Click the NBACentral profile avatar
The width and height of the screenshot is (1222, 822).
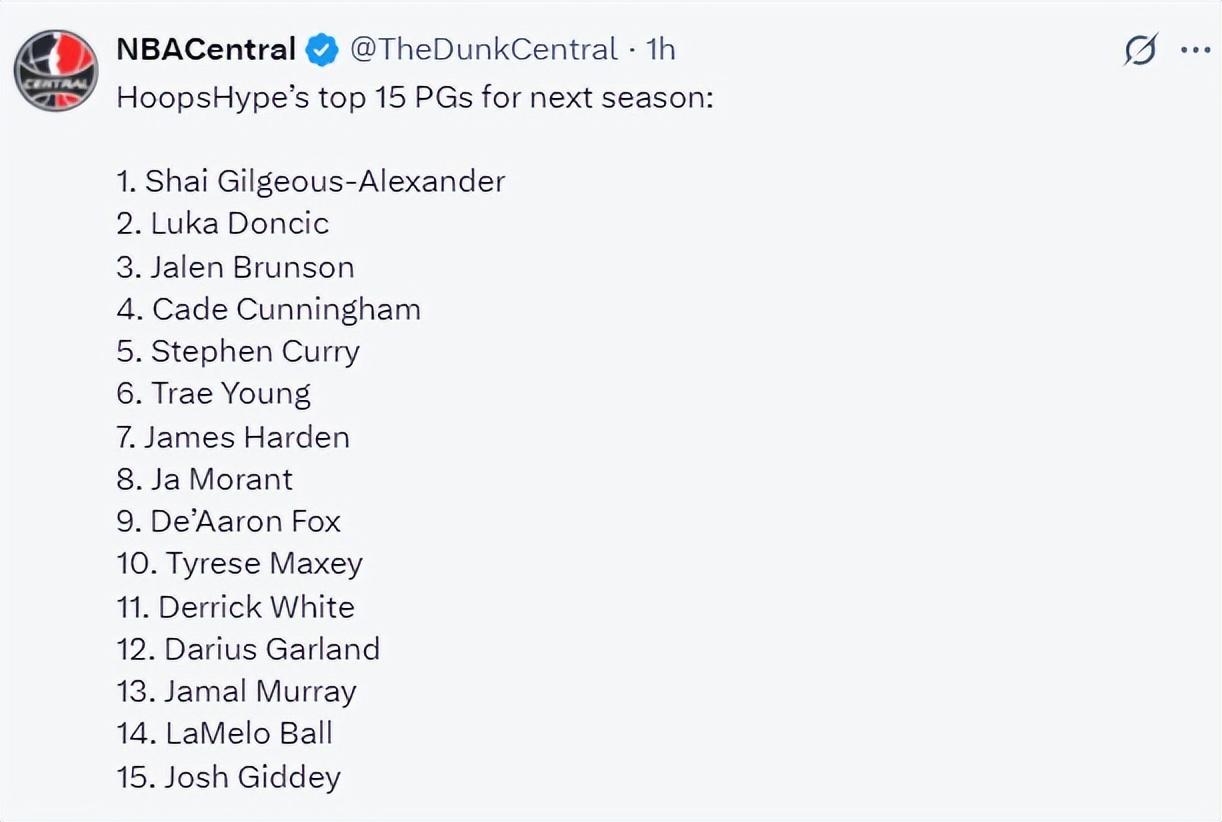[x=56, y=70]
